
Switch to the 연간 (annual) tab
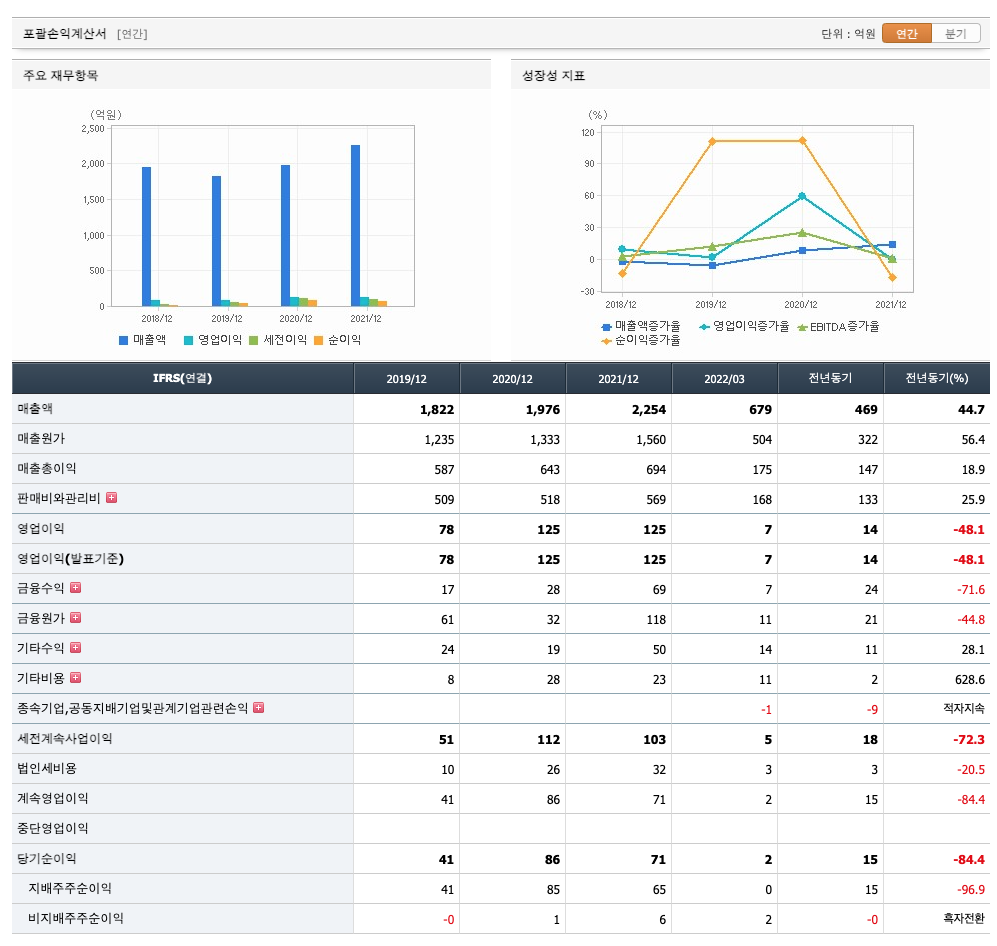pos(907,34)
